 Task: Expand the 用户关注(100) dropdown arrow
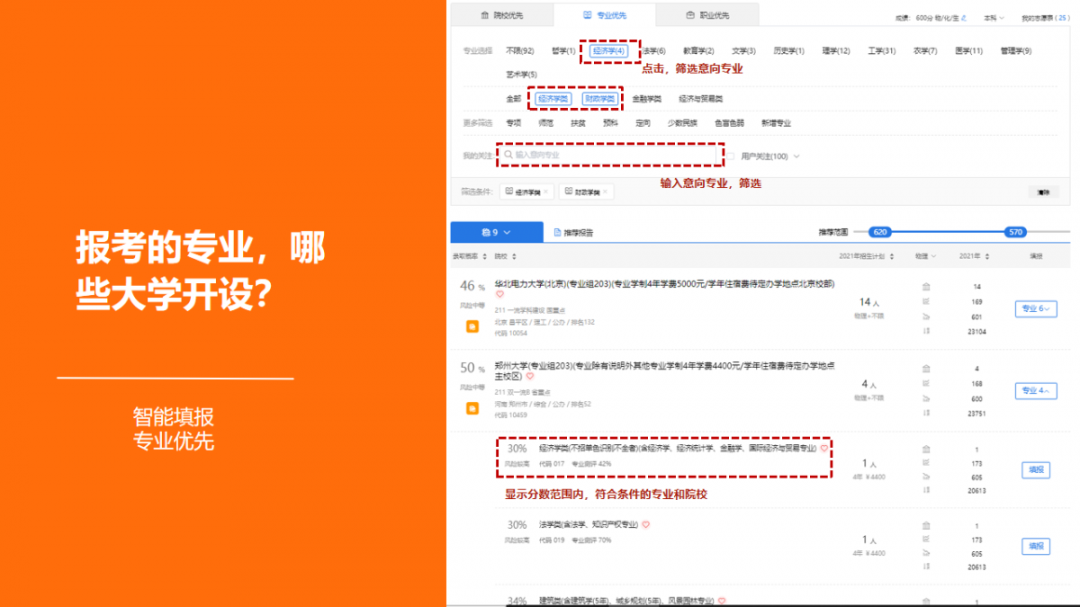tap(796, 156)
